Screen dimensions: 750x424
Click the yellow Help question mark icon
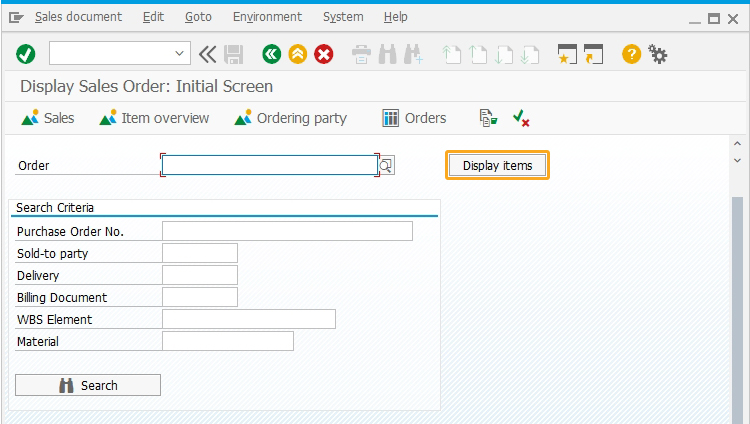click(x=631, y=54)
